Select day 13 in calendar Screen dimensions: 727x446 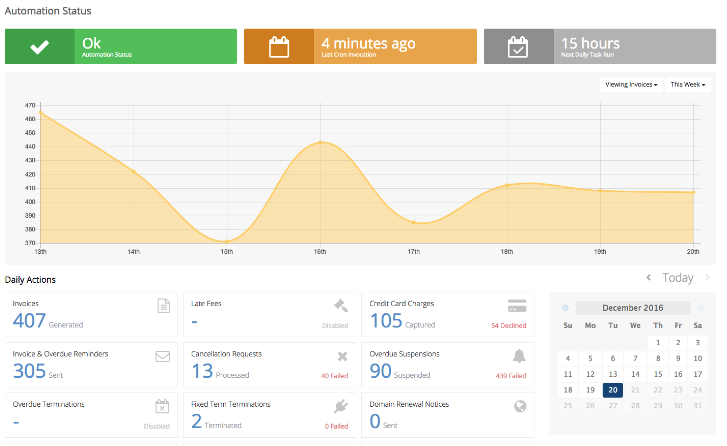[x=613, y=374]
